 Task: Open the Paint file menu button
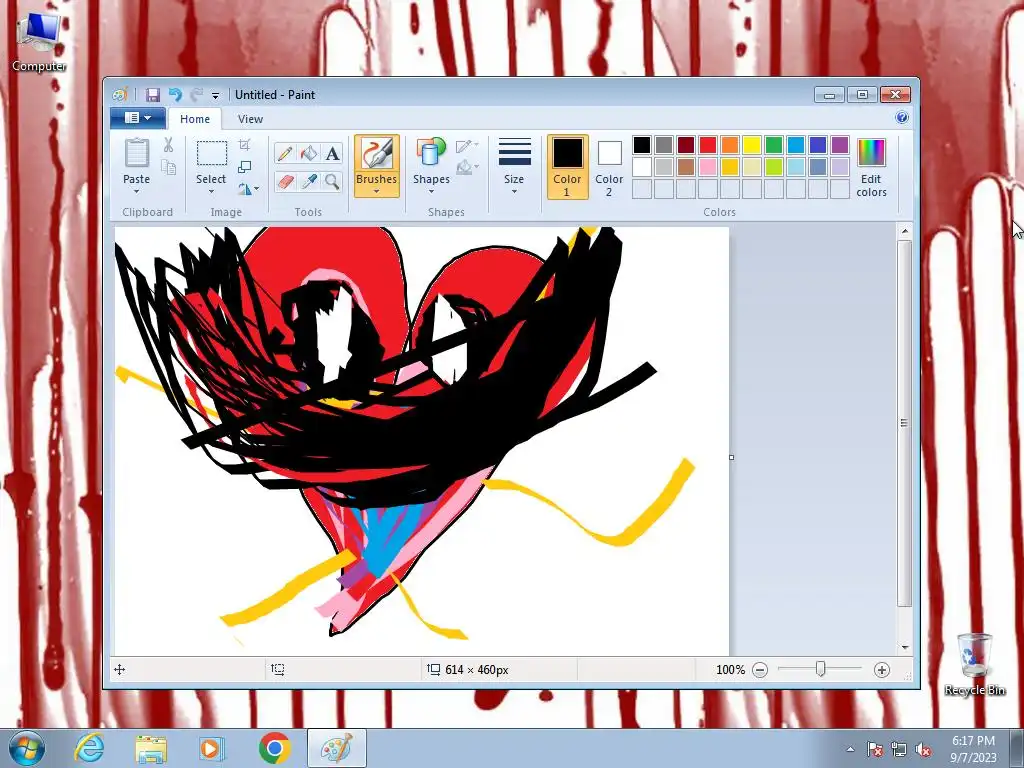[138, 118]
